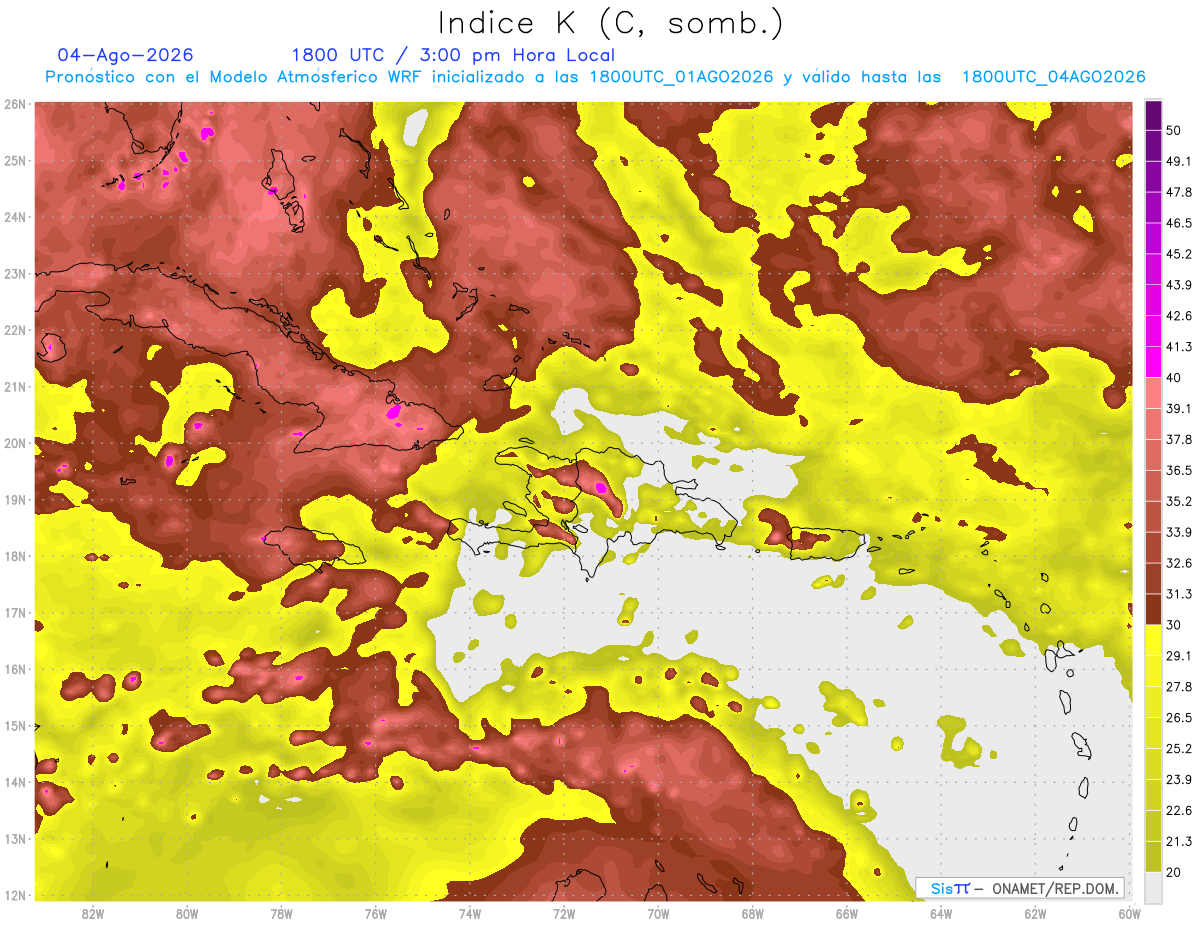Viewport: 1200px width, 927px height.
Task: Click the '43.9' color scale value
Action: pyautogui.click(x=1179, y=285)
